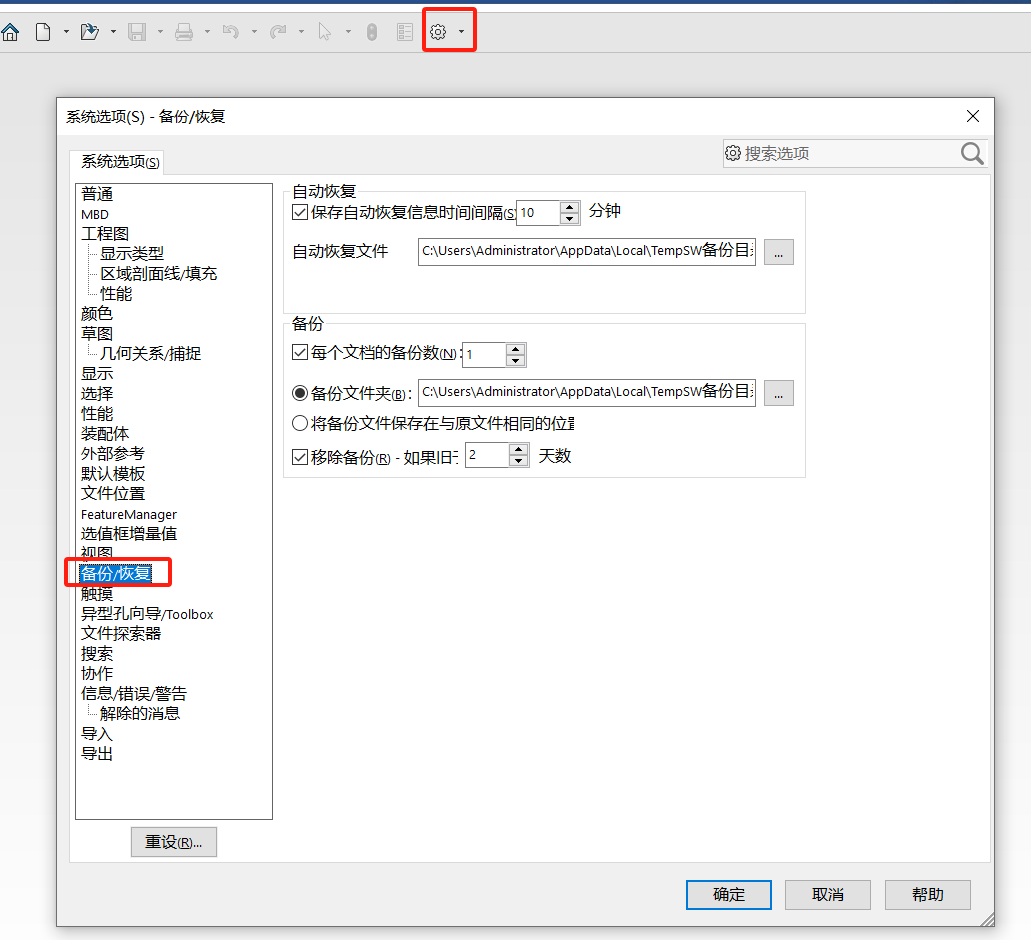Select save backup in same location as original
Image resolution: width=1031 pixels, height=940 pixels.
pyautogui.click(x=300, y=423)
